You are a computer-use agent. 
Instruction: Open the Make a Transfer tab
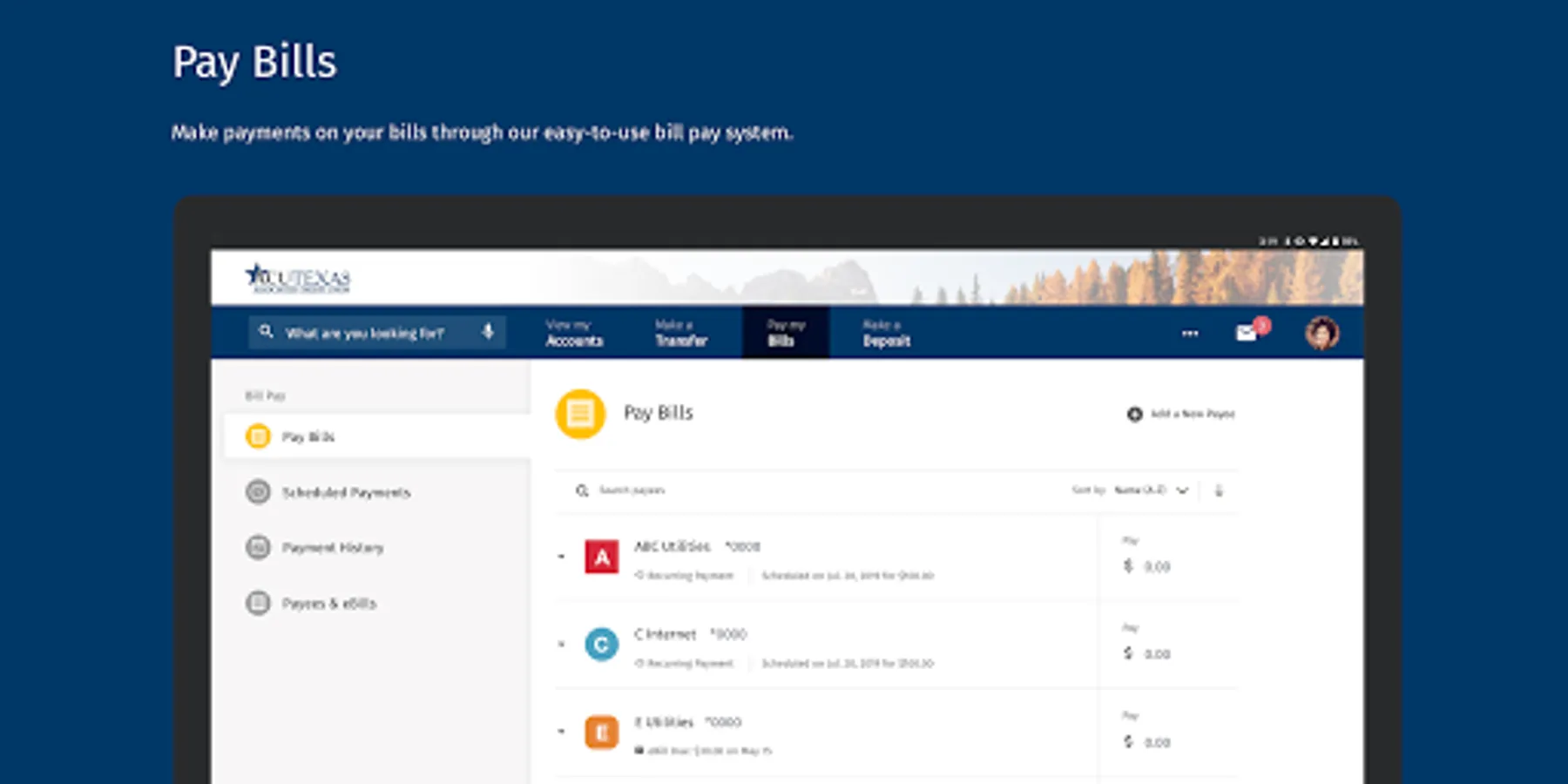coord(681,333)
